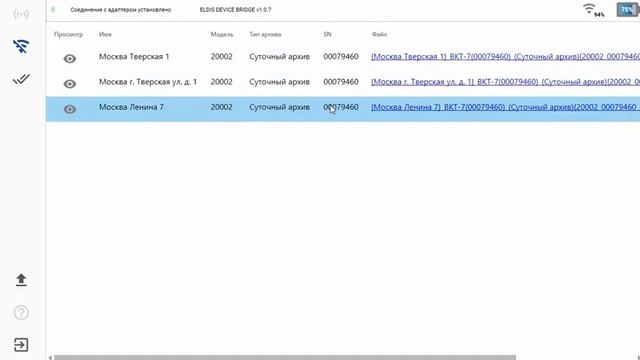Select name cell Москва г. Тверская ул. д. 1
The width and height of the screenshot is (640, 360).
[148, 82]
